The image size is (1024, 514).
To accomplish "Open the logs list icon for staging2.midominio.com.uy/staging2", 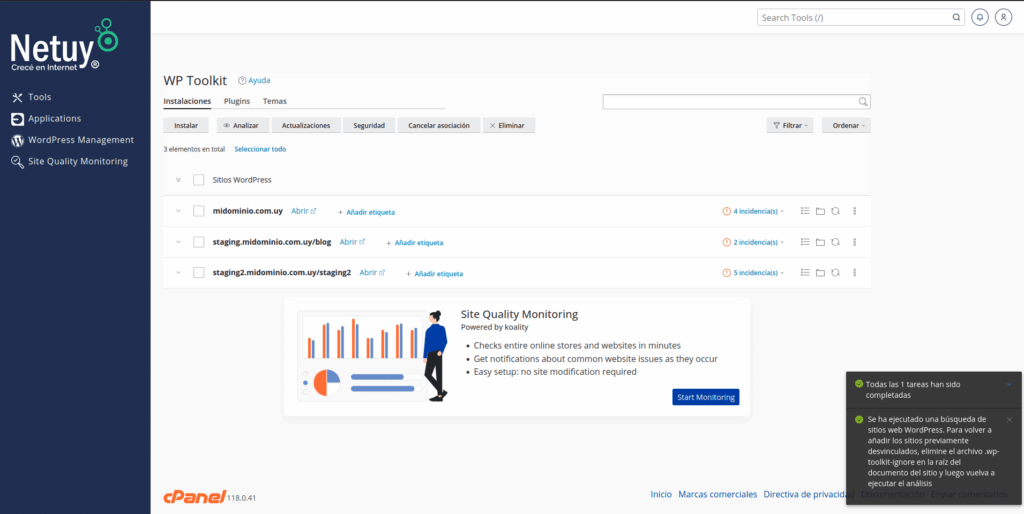I will coord(805,272).
